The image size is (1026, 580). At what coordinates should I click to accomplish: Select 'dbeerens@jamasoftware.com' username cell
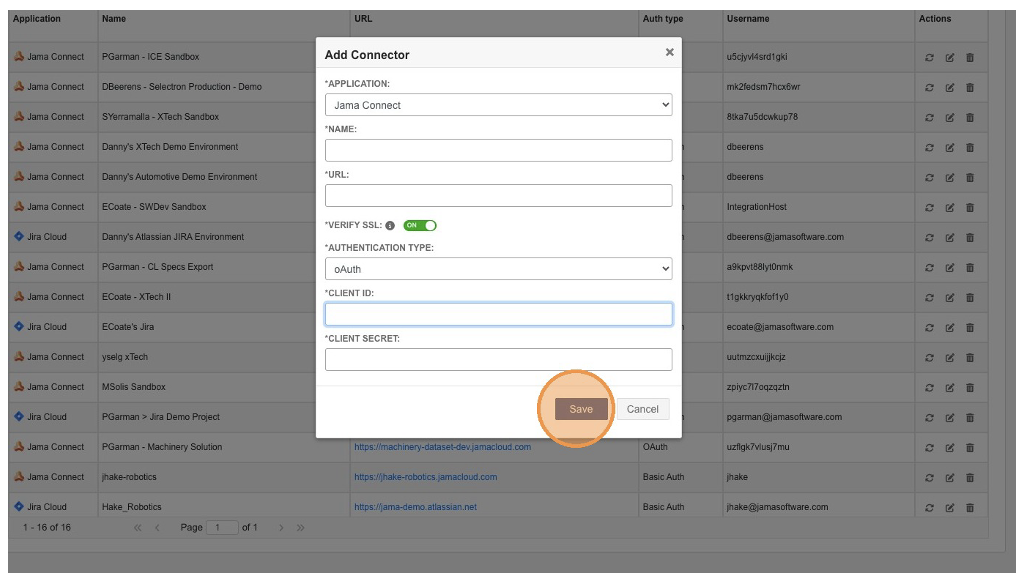[x=785, y=237]
